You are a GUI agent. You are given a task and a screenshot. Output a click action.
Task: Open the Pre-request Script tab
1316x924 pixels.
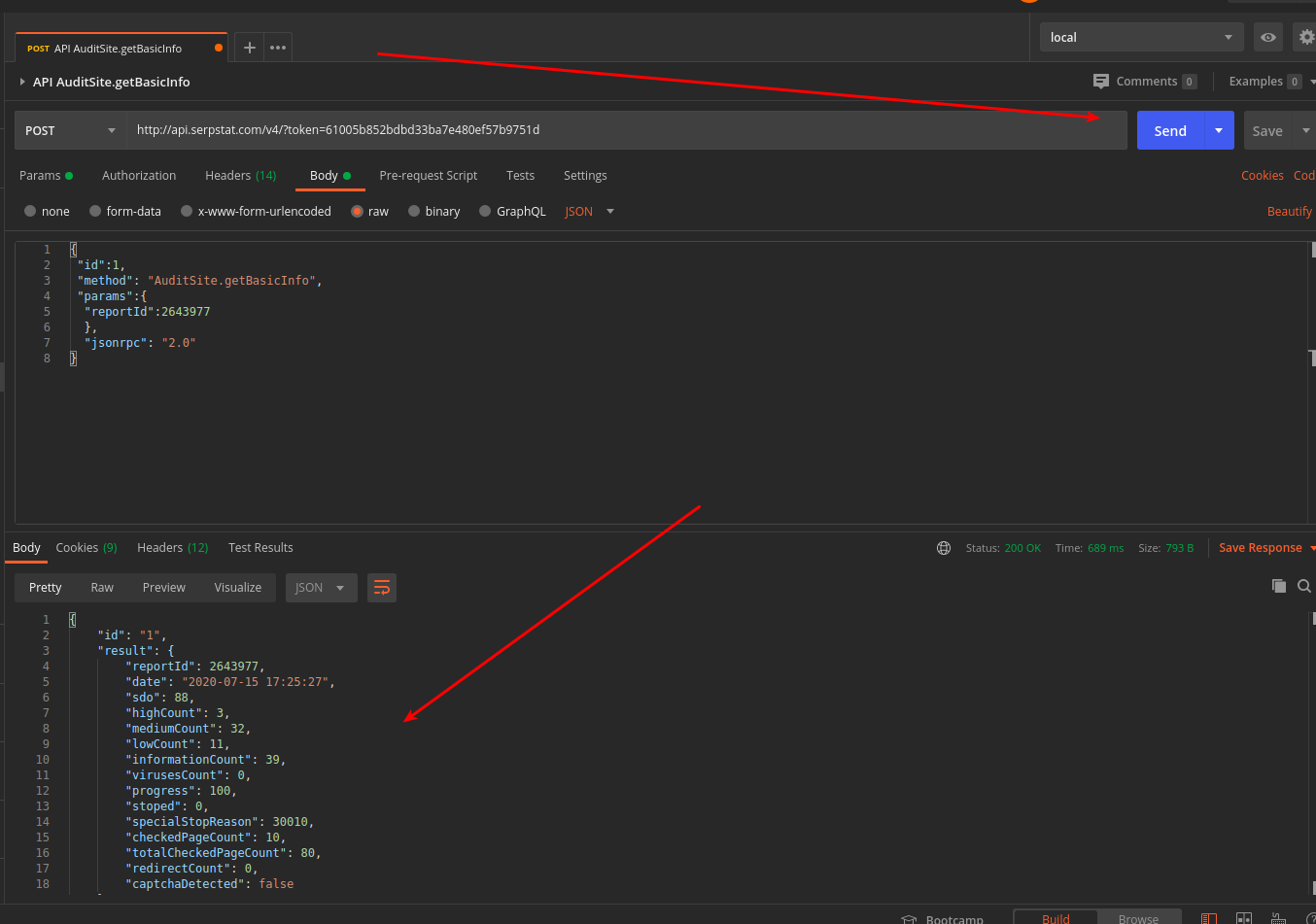[429, 176]
